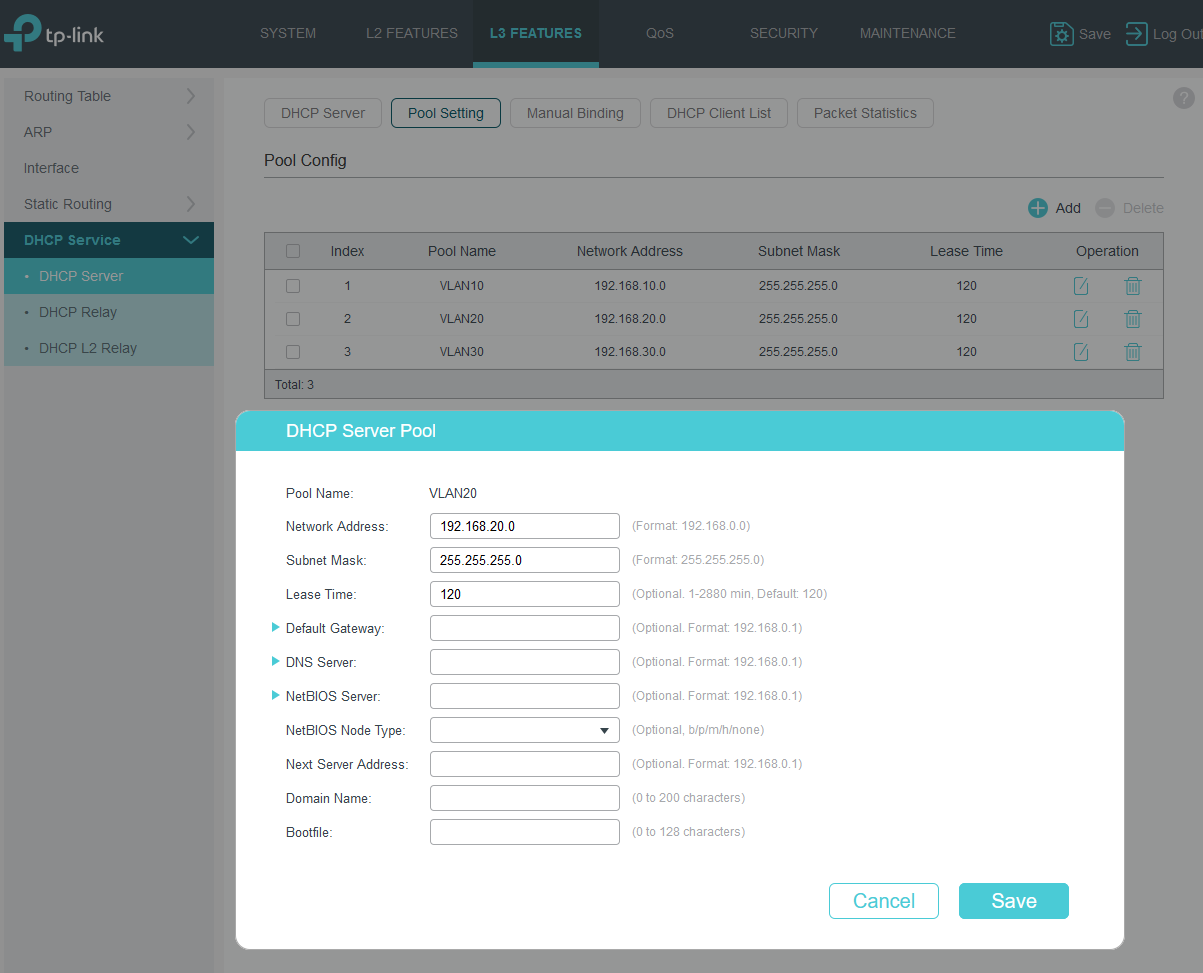1203x973 pixels.
Task: Toggle the select-all checkbox in table header
Action: pyautogui.click(x=293, y=251)
